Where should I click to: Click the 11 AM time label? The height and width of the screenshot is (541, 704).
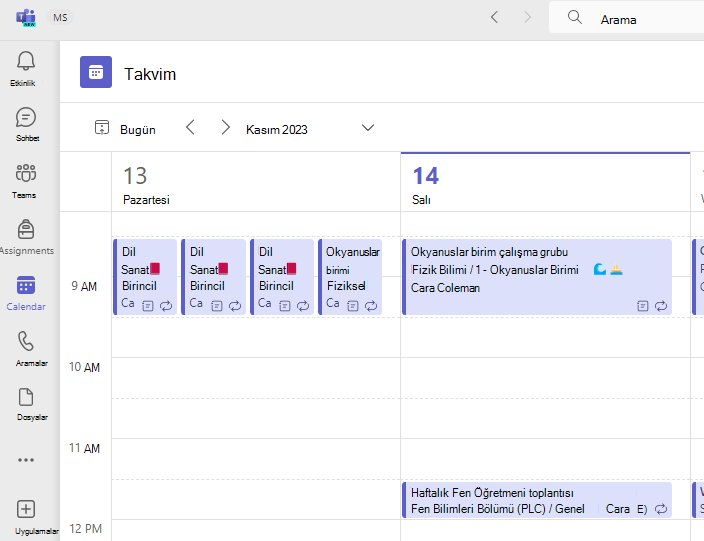[84, 448]
